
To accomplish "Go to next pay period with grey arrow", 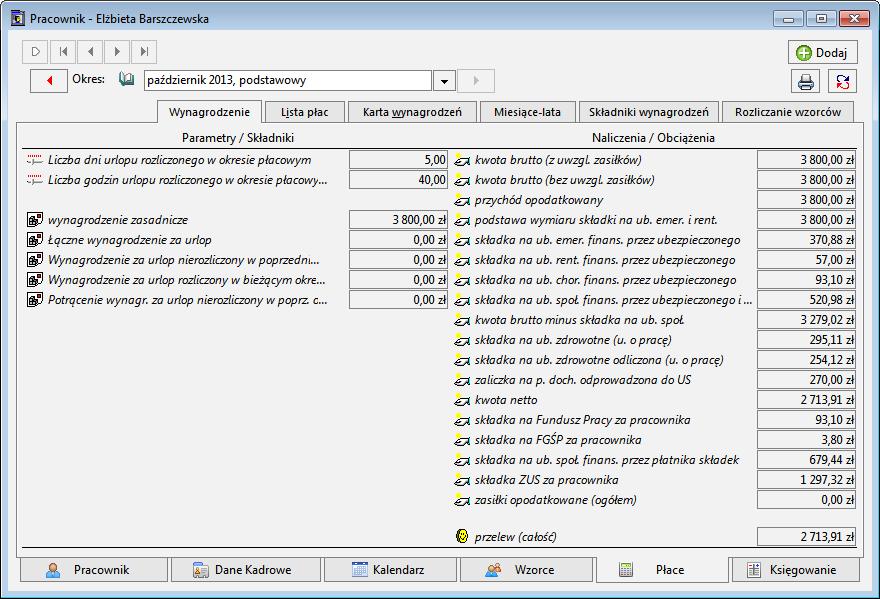I will tap(476, 81).
